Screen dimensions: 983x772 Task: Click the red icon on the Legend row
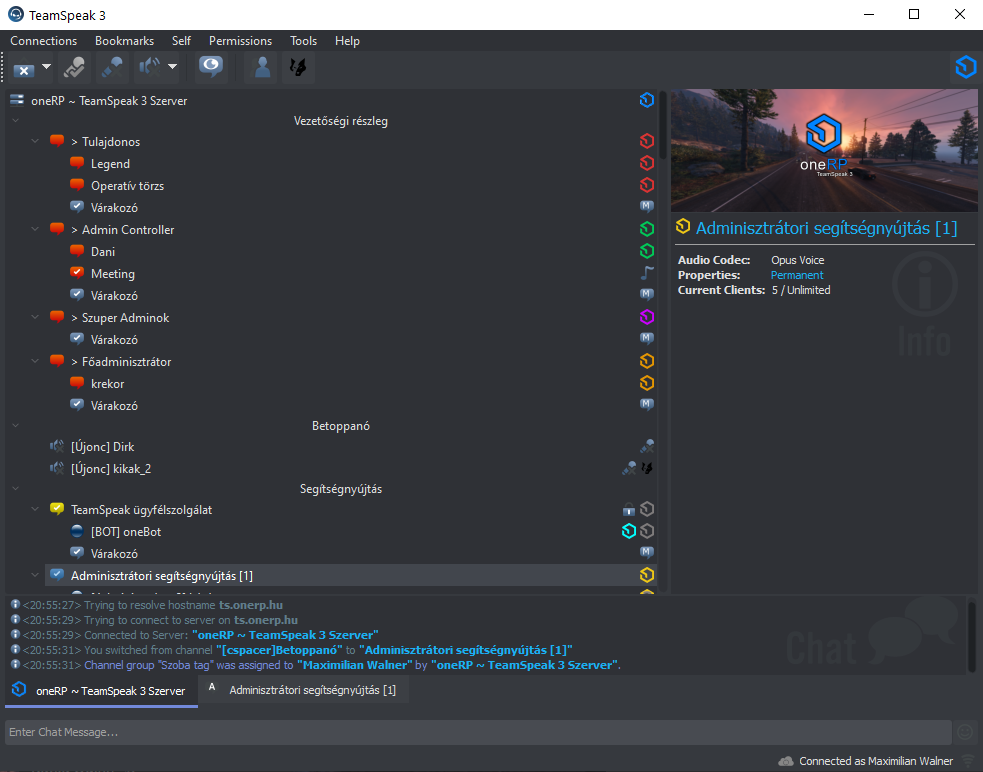tap(647, 163)
